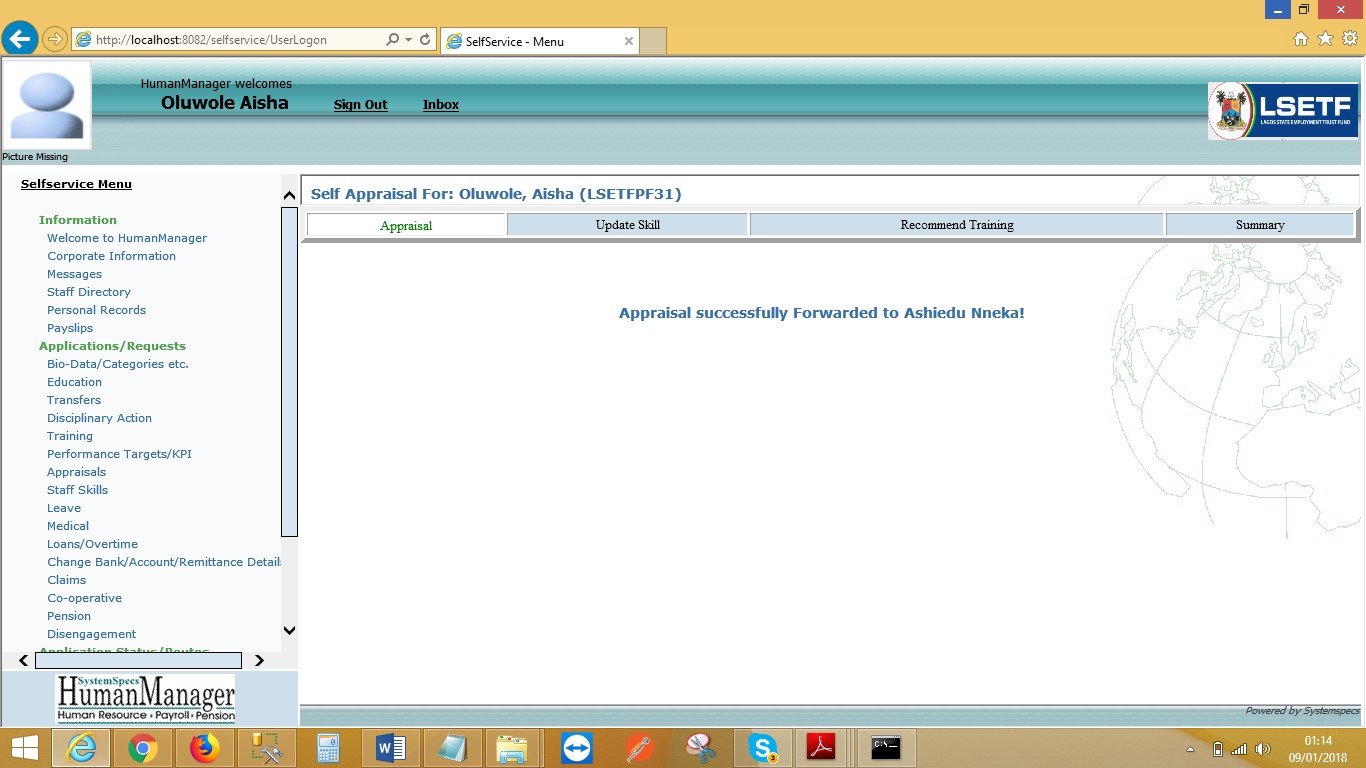The image size is (1366, 768).
Task: Open Pension menu link
Action: point(69,616)
